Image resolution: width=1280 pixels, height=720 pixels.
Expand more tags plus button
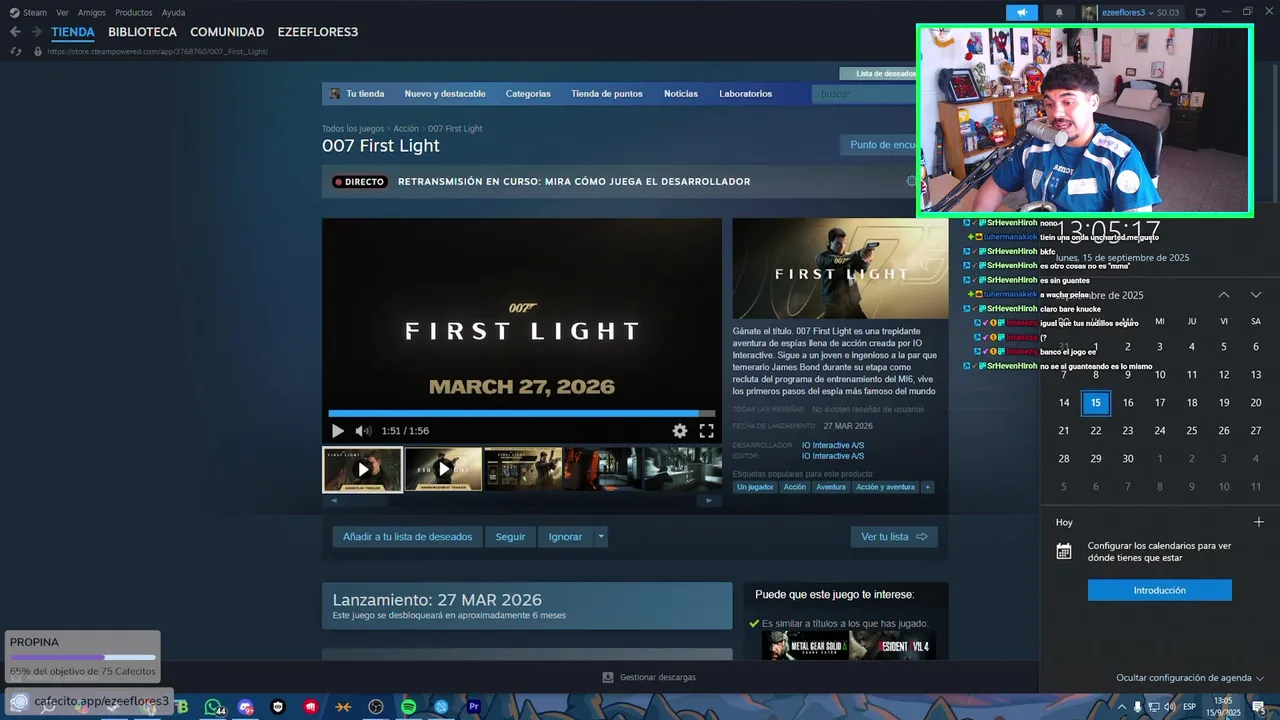pyautogui.click(x=927, y=487)
